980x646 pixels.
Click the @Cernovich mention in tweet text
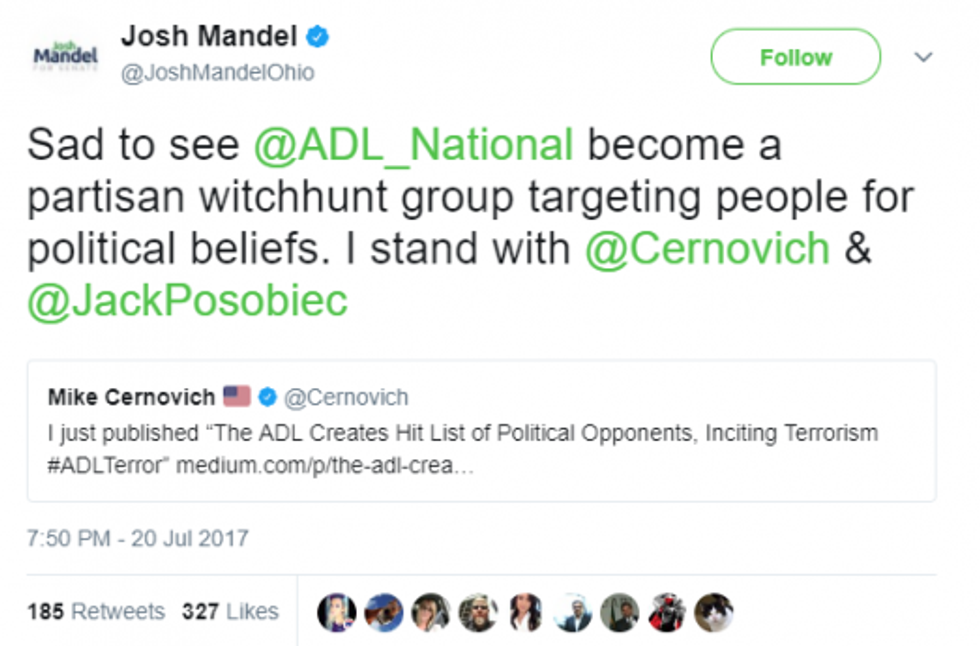[707, 248]
